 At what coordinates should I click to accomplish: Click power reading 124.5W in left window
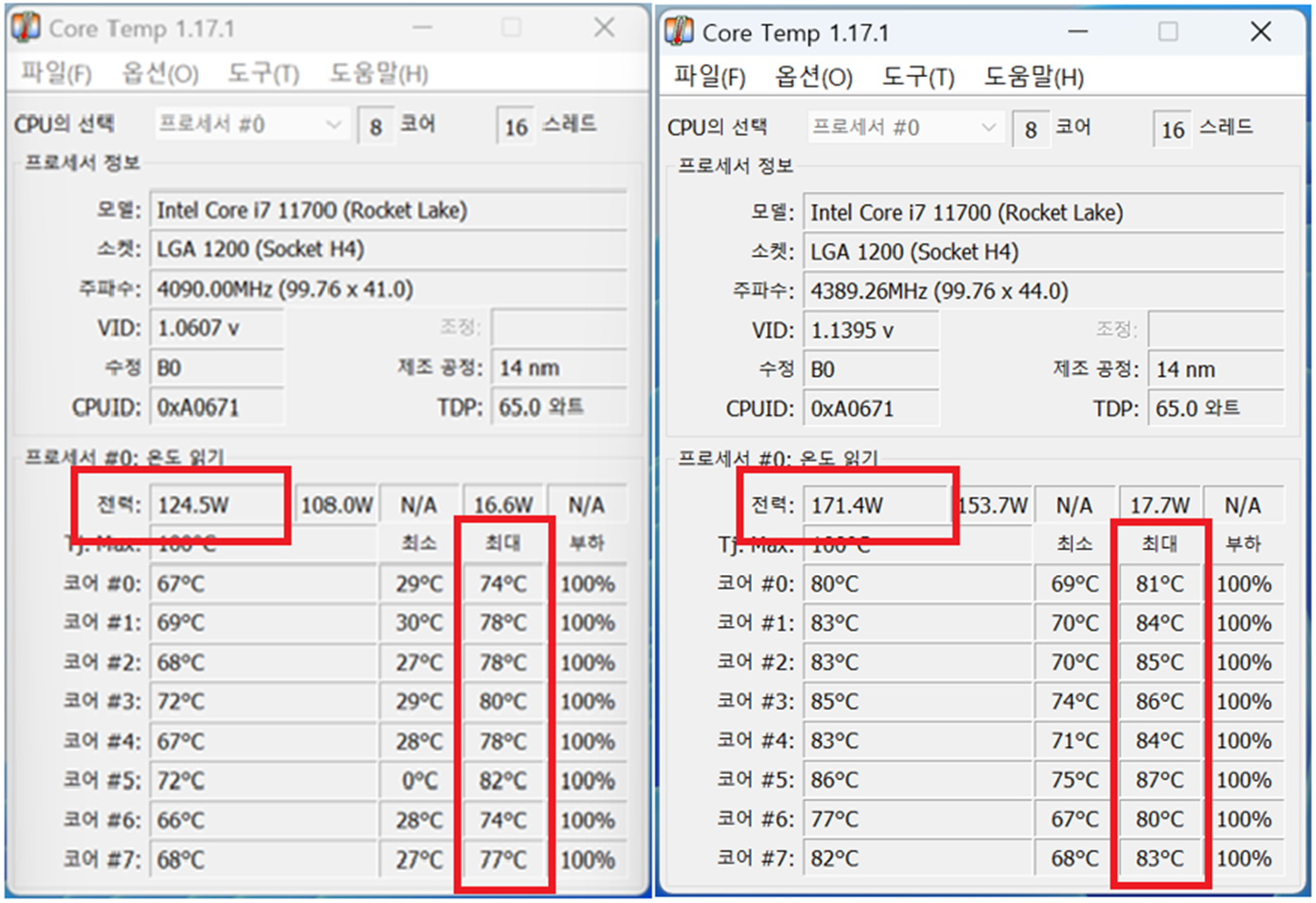click(217, 505)
